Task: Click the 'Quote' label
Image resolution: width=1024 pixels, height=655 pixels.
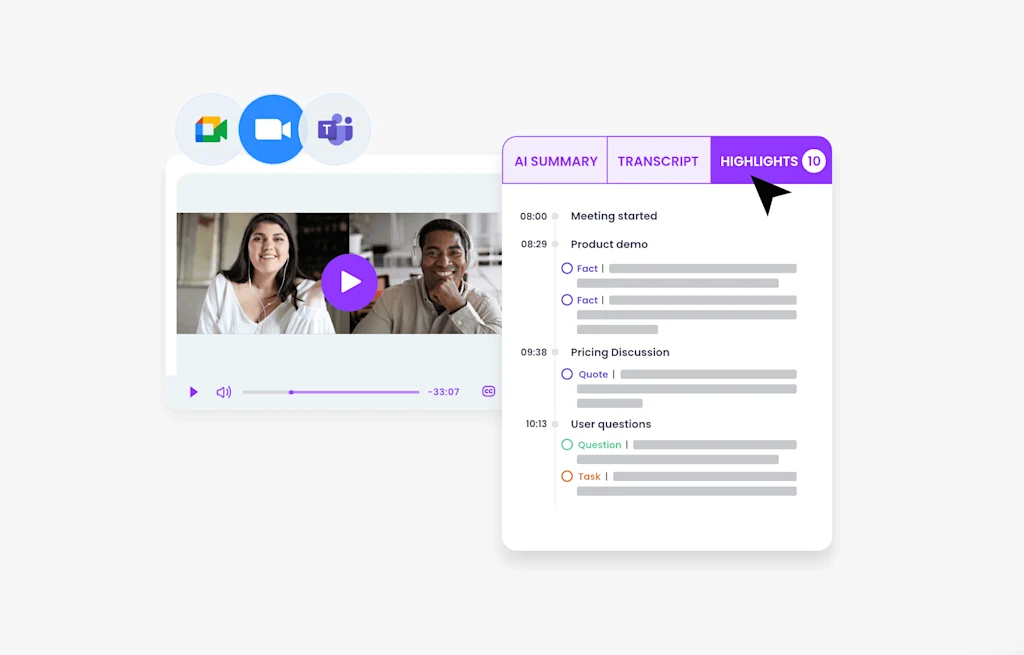Action: 593,374
